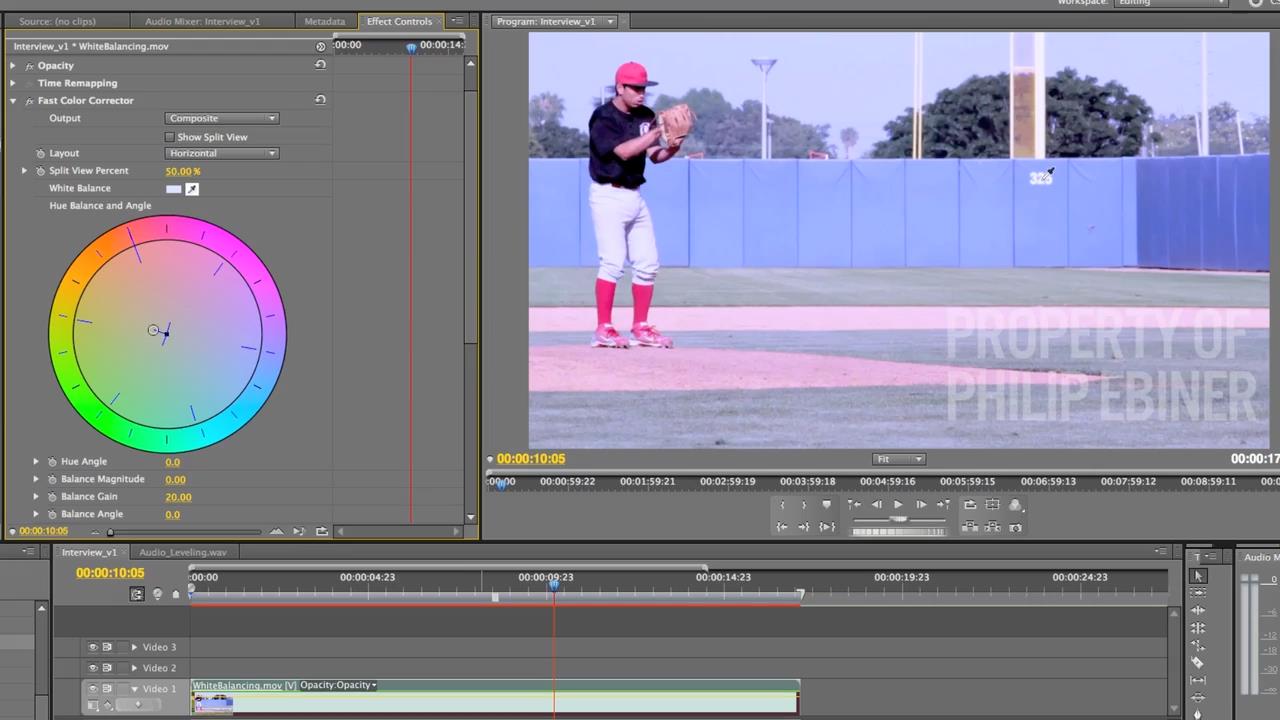Toggle the Layout stopwatch
This screenshot has height=720, width=1280.
[x=40, y=154]
